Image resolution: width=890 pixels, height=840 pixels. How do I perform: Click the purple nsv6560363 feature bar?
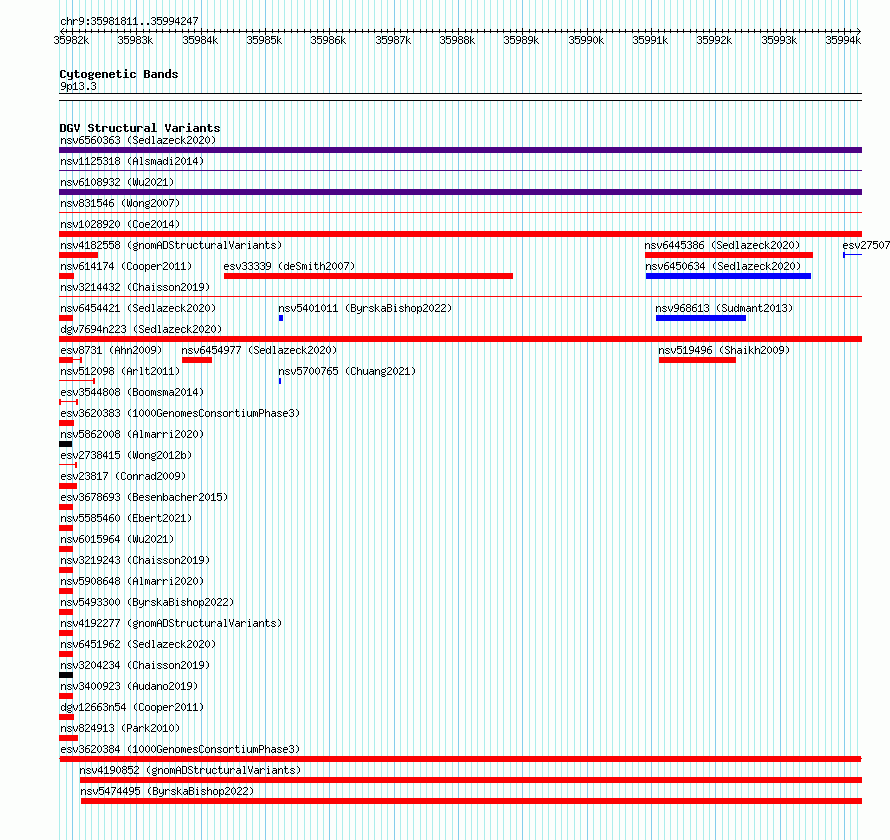click(460, 150)
